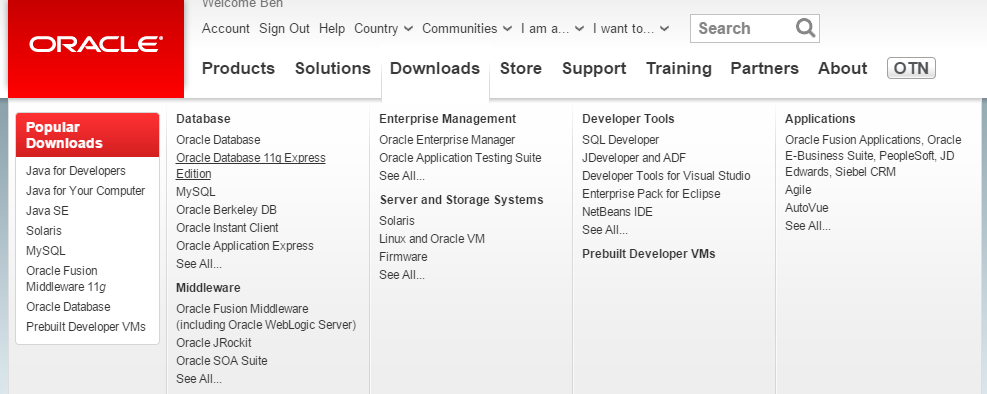Open the "I am a..." dropdown
Screen dimensions: 987x394
[x=553, y=28]
